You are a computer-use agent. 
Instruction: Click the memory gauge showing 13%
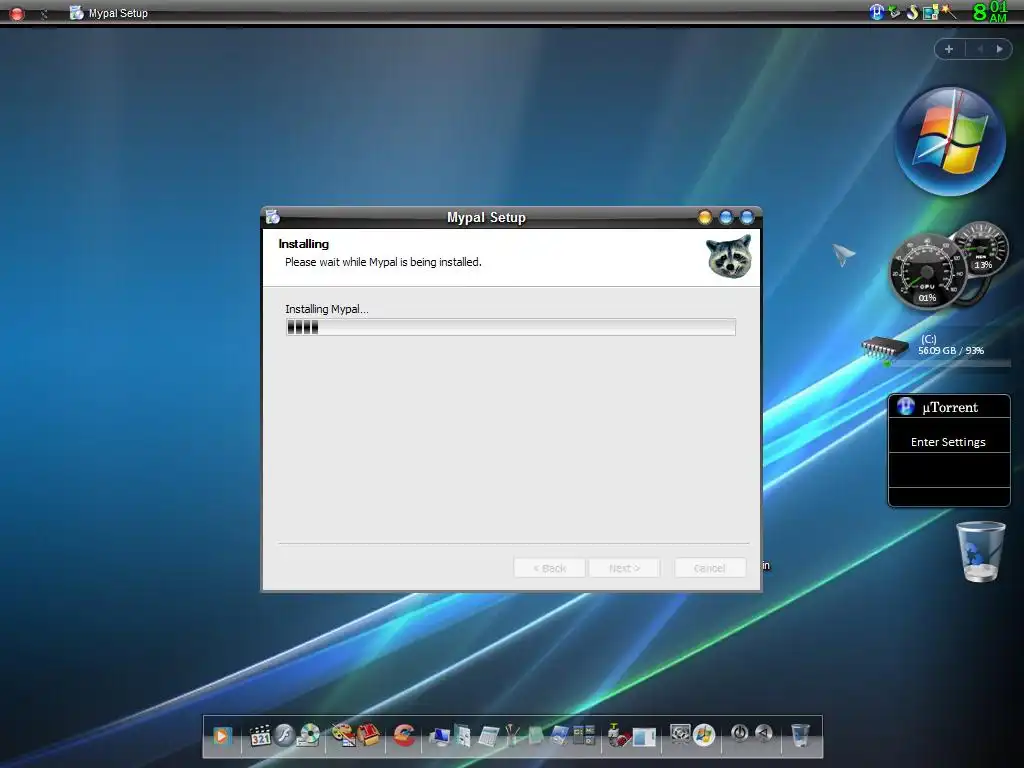click(980, 249)
